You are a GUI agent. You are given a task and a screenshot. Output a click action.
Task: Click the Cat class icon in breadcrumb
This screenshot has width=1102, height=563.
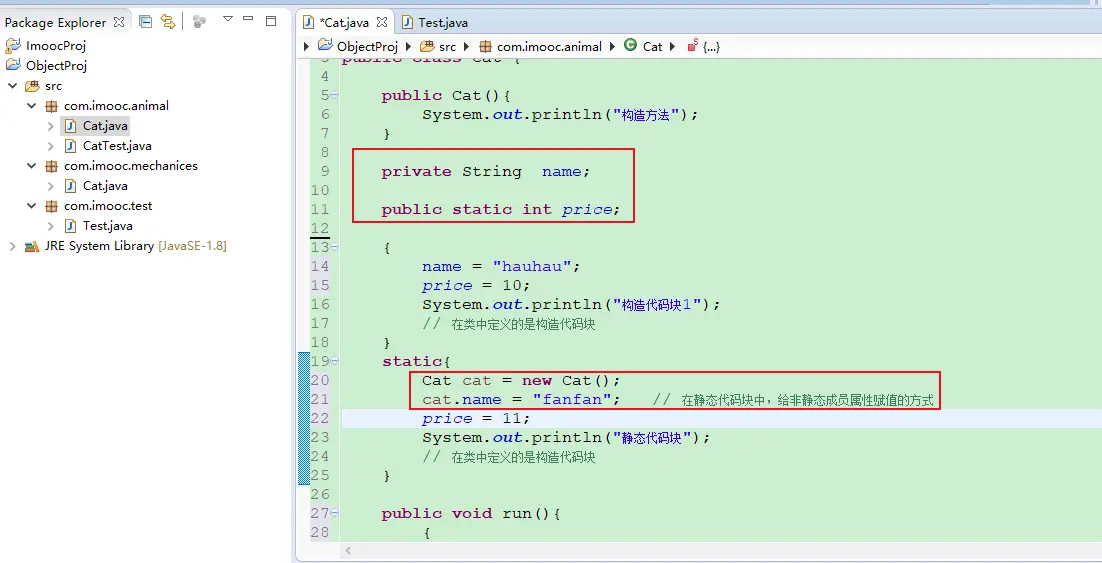tap(630, 45)
